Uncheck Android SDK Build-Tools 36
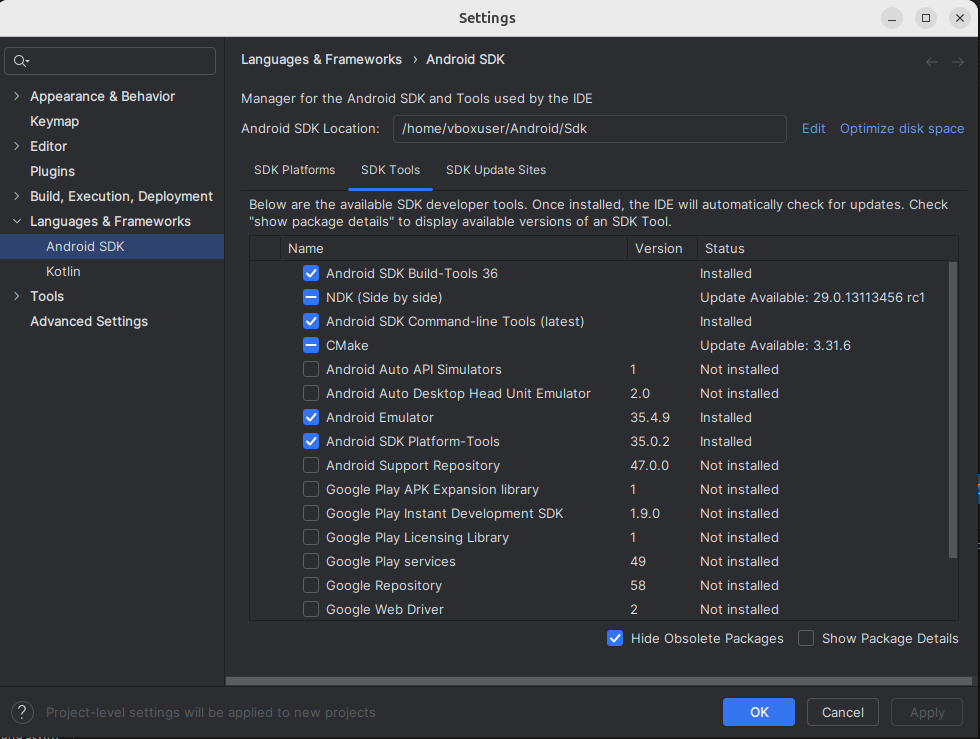980x739 pixels. tap(311, 273)
